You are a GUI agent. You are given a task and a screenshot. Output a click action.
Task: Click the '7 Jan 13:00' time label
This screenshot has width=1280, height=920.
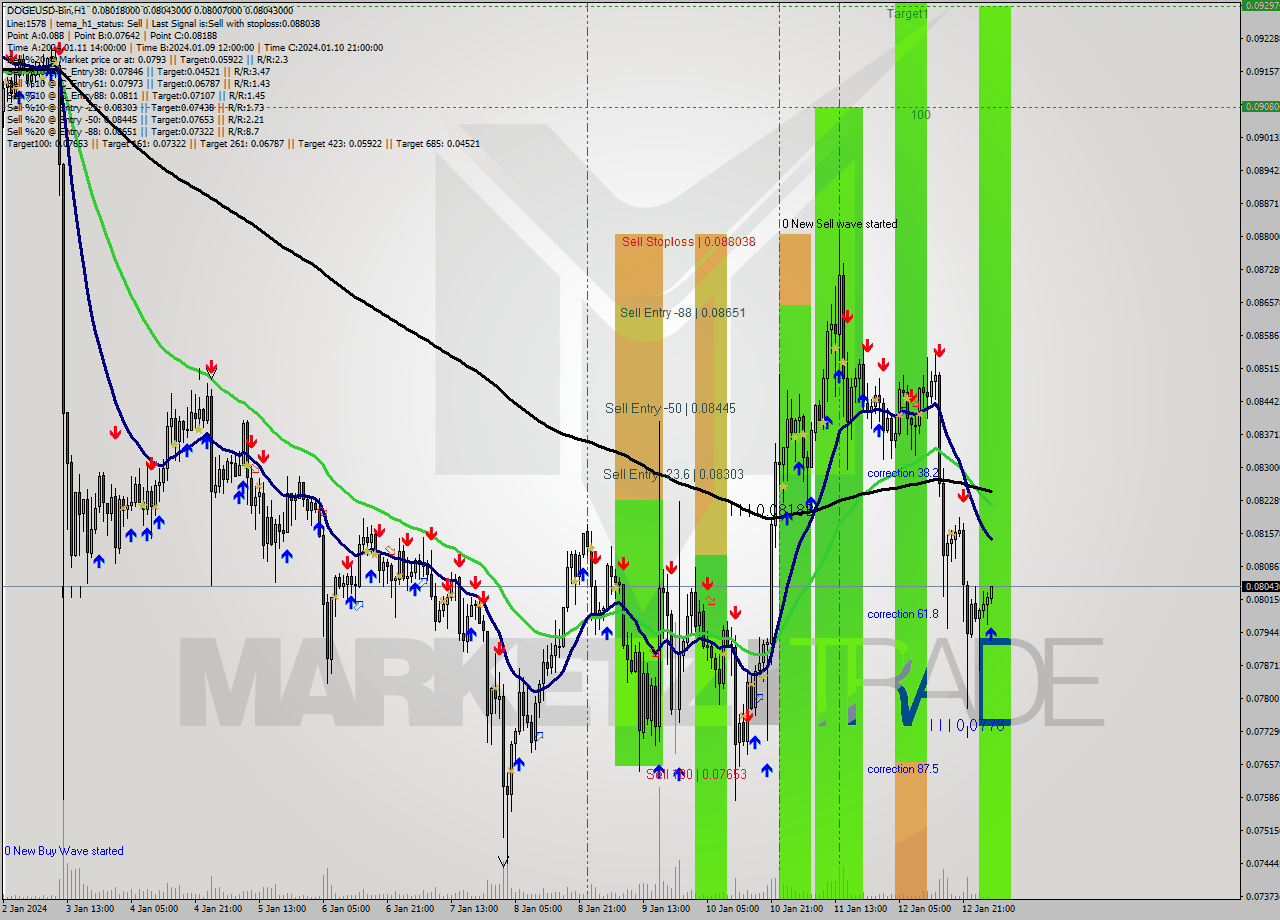[x=473, y=909]
